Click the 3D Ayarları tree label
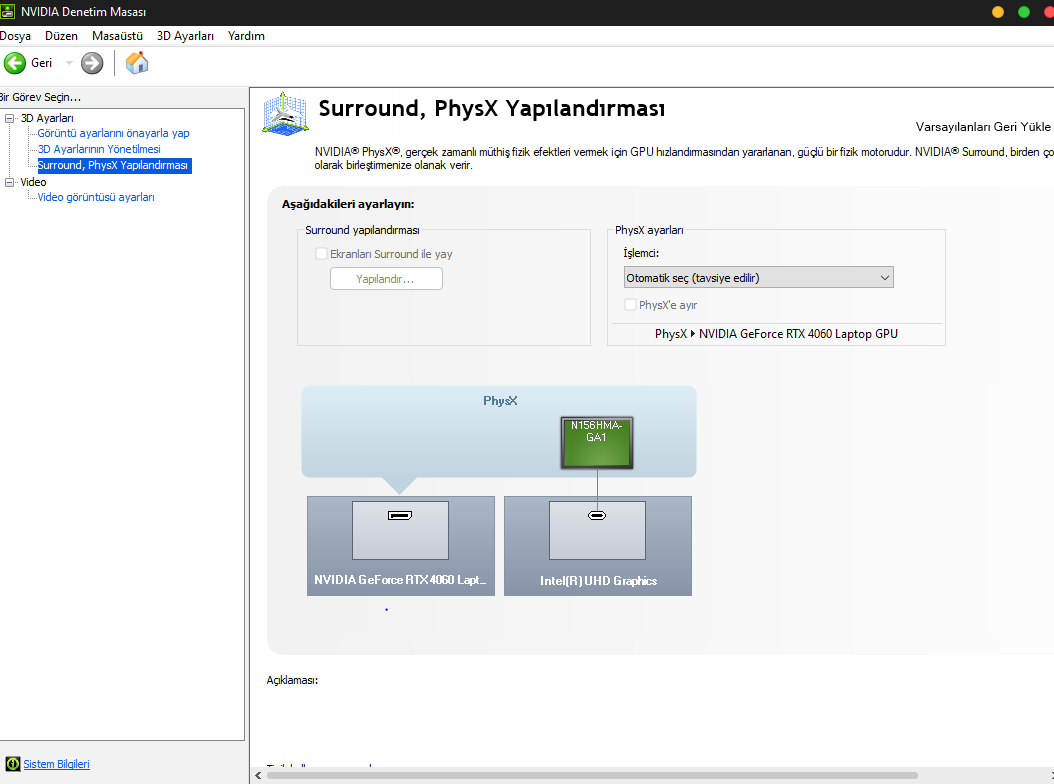Viewport: 1054px width, 784px height. pyautogui.click(x=47, y=118)
